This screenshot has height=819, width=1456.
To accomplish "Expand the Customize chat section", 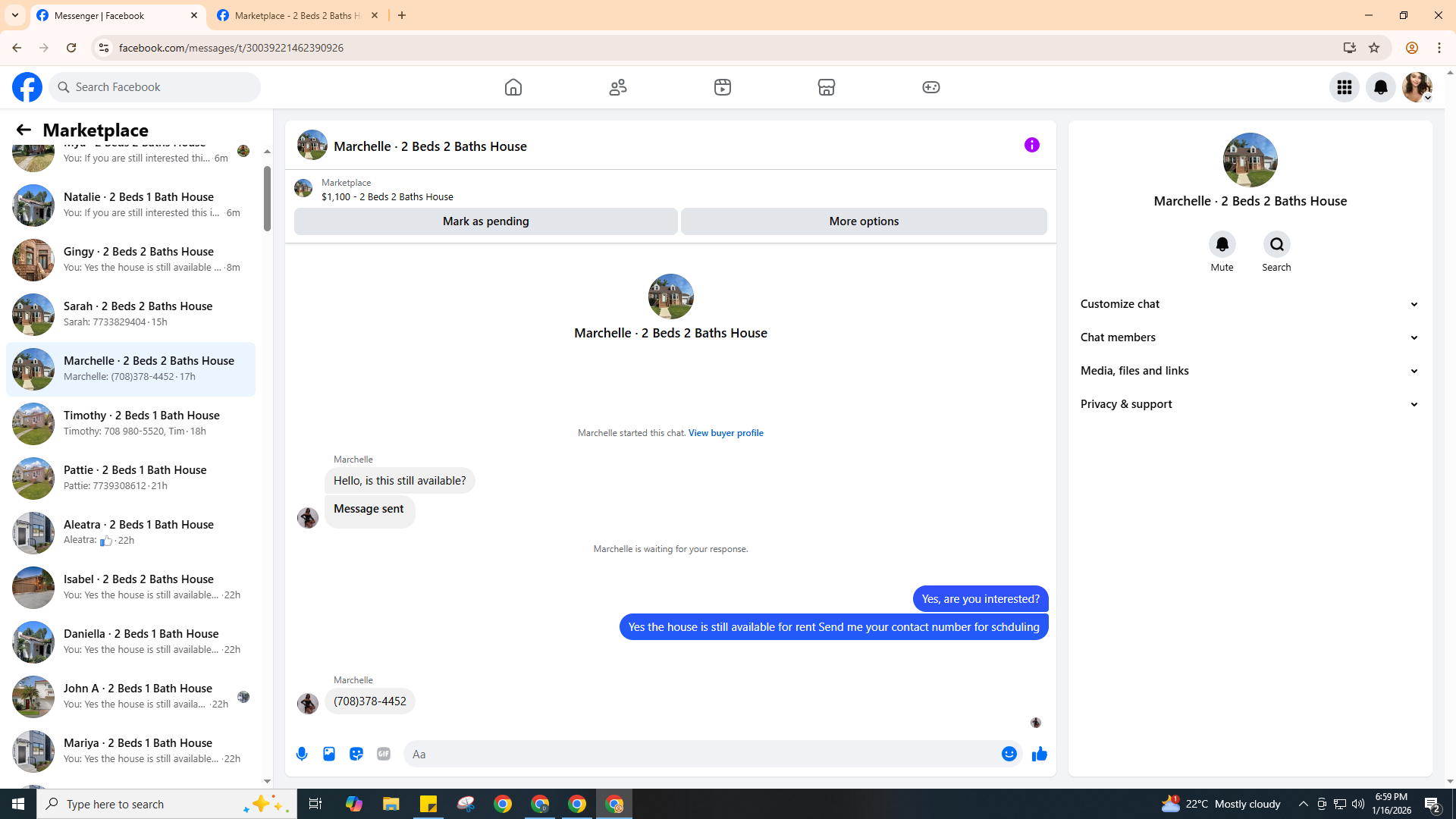I will pyautogui.click(x=1250, y=304).
